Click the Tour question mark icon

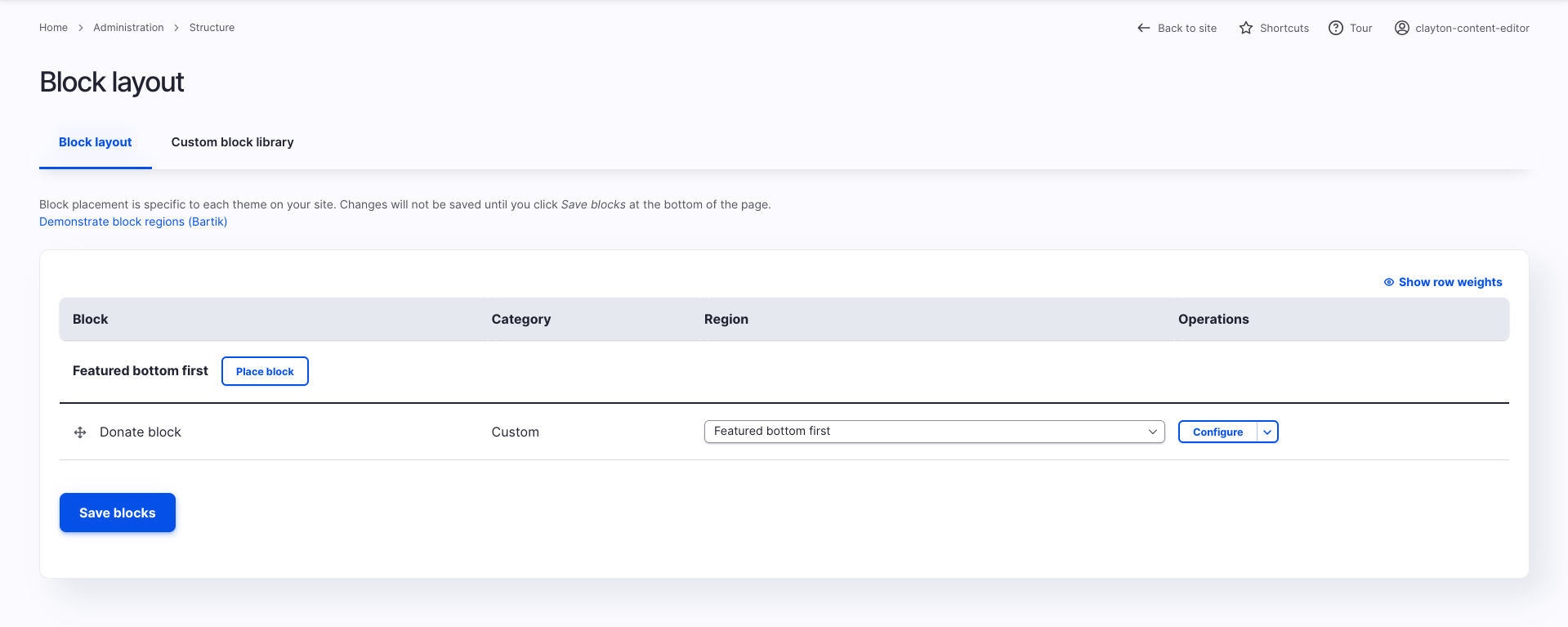[1335, 28]
